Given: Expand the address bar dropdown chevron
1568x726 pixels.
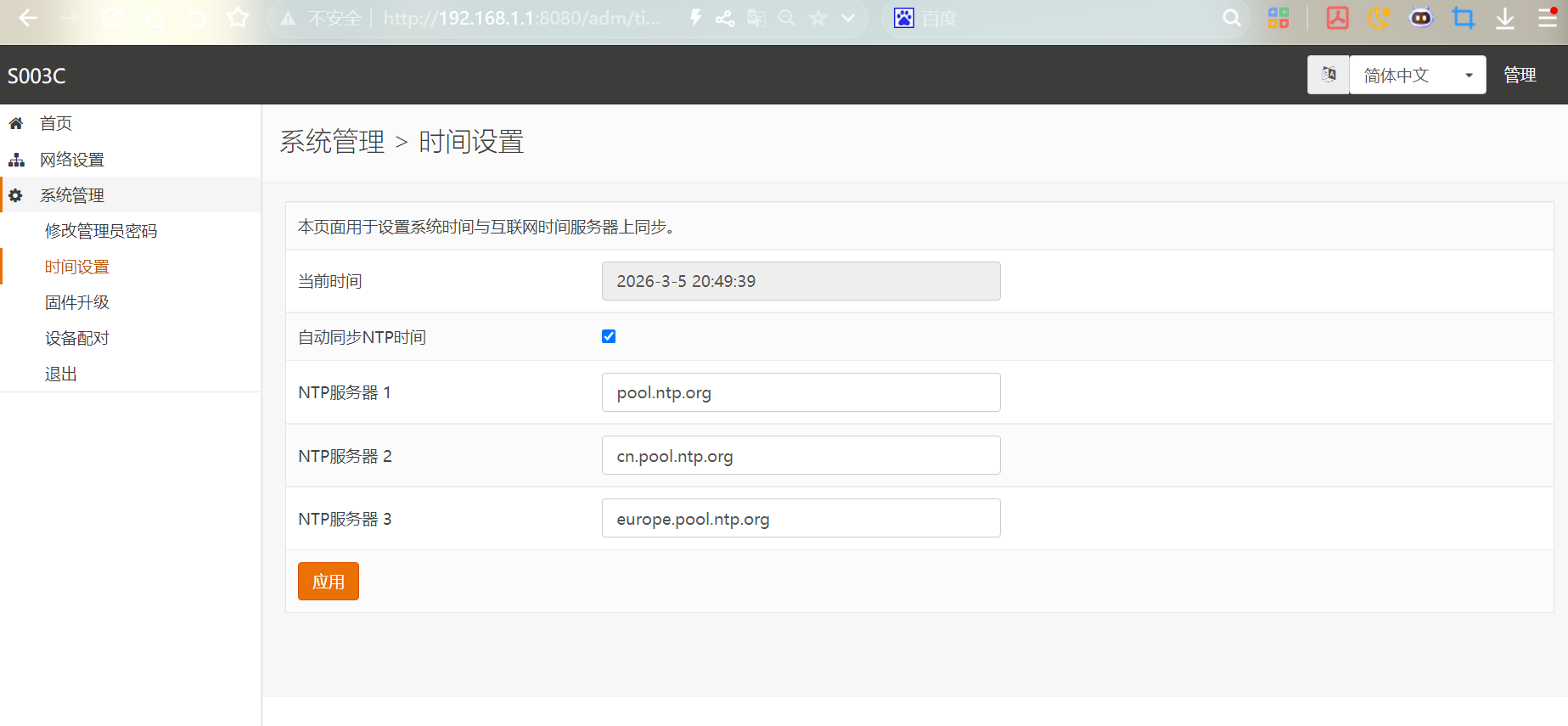Looking at the screenshot, I should tap(848, 18).
